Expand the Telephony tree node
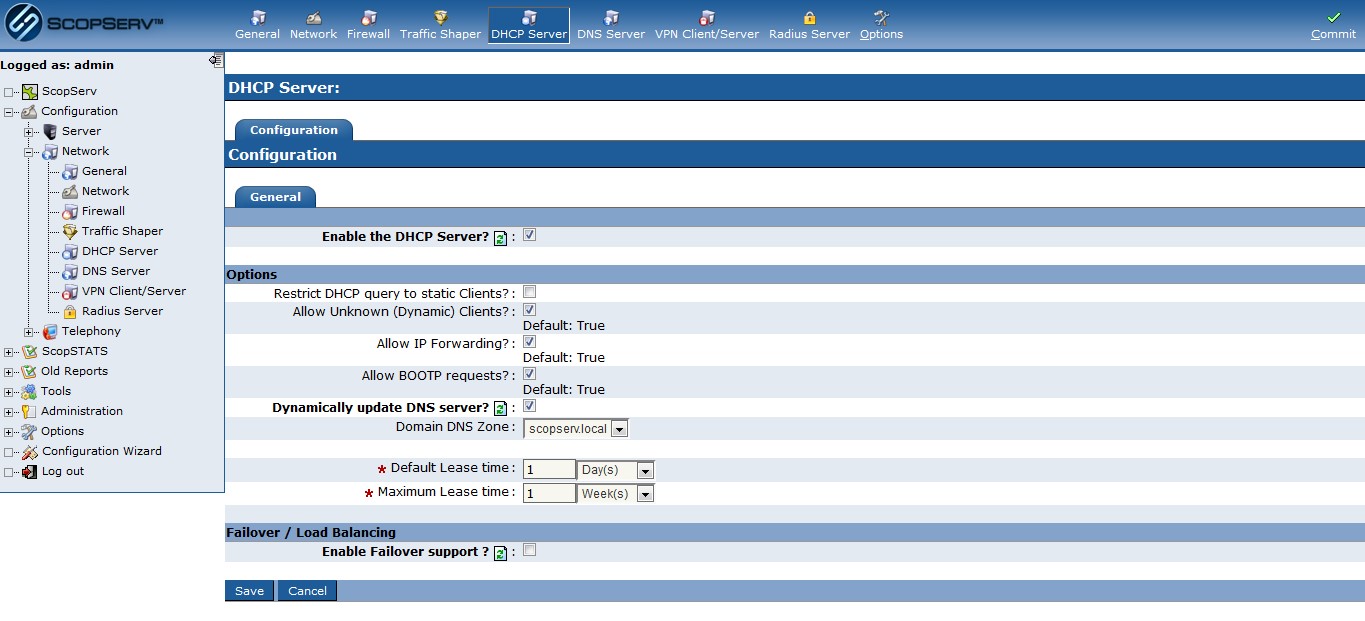Viewport: 1365px width, 621px height. [x=29, y=332]
